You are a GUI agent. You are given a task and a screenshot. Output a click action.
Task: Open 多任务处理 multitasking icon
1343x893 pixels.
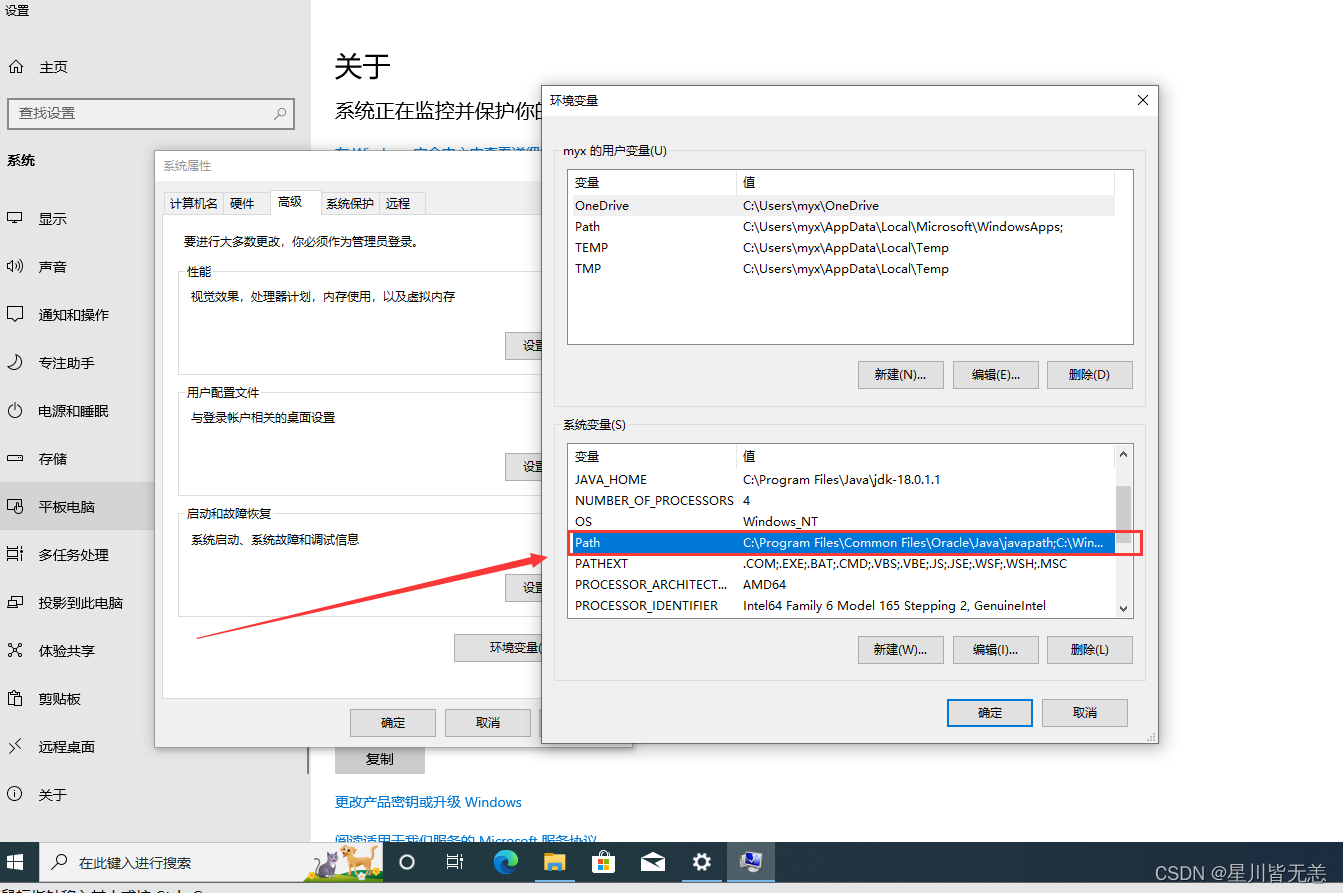15,555
